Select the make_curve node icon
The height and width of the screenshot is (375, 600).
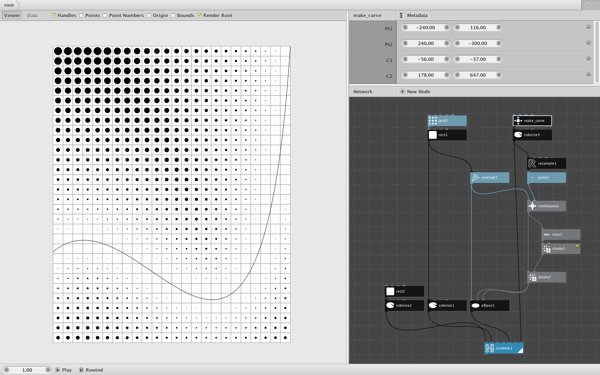coord(518,121)
